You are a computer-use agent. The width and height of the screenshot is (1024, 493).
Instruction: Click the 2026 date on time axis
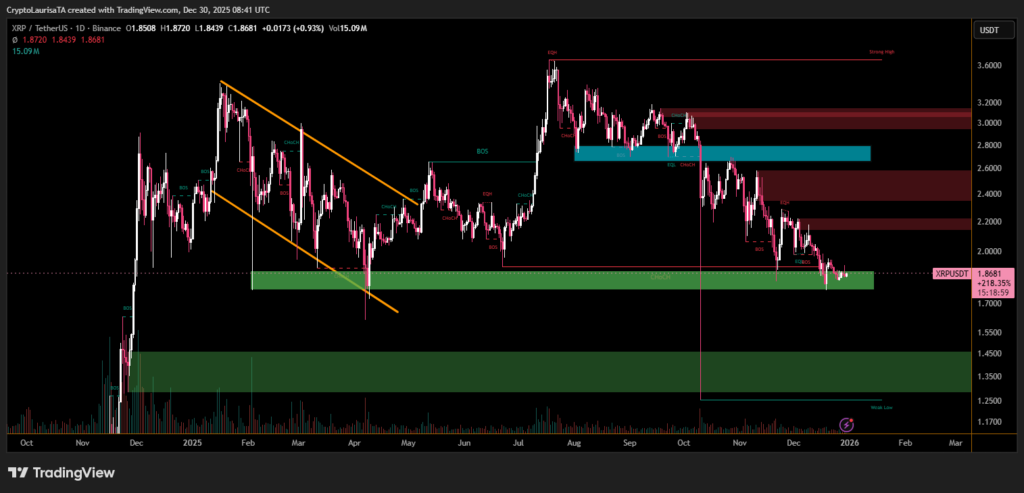849,440
